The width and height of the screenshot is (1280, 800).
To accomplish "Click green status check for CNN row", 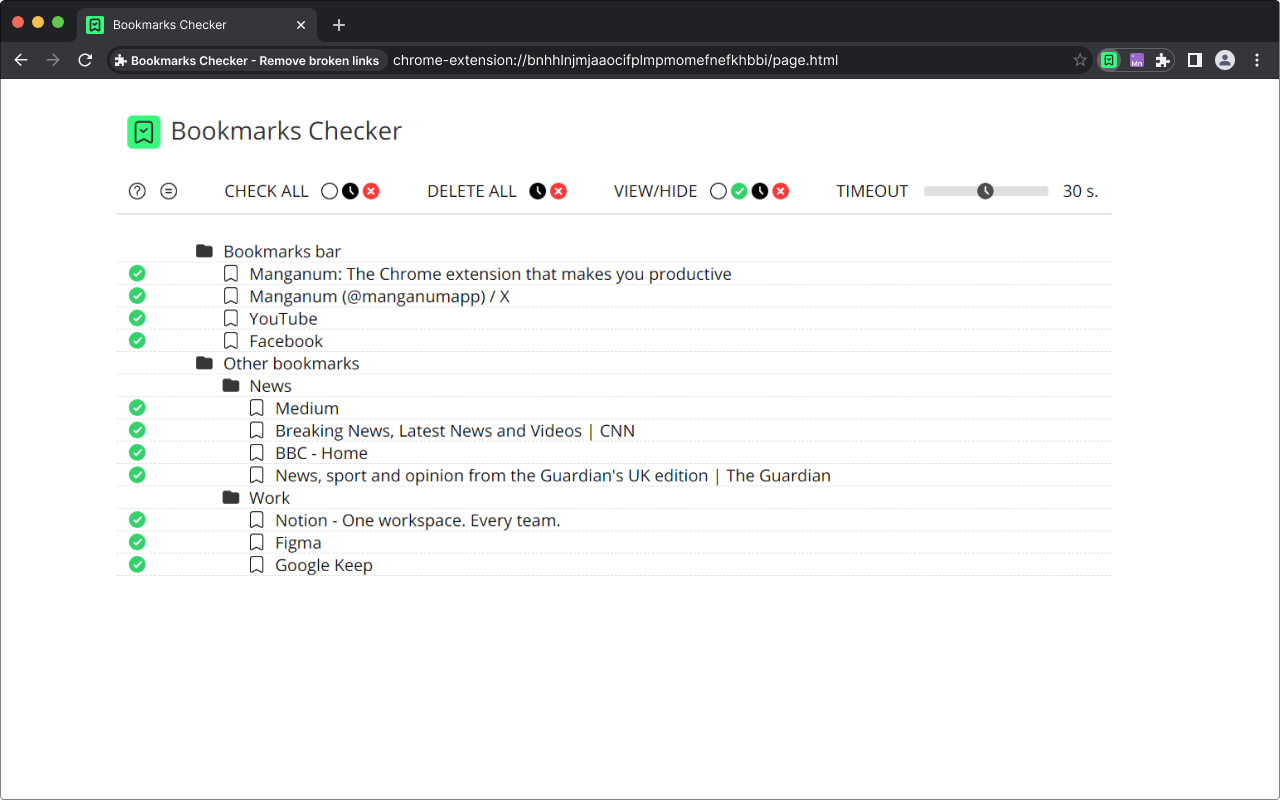I will coord(137,430).
